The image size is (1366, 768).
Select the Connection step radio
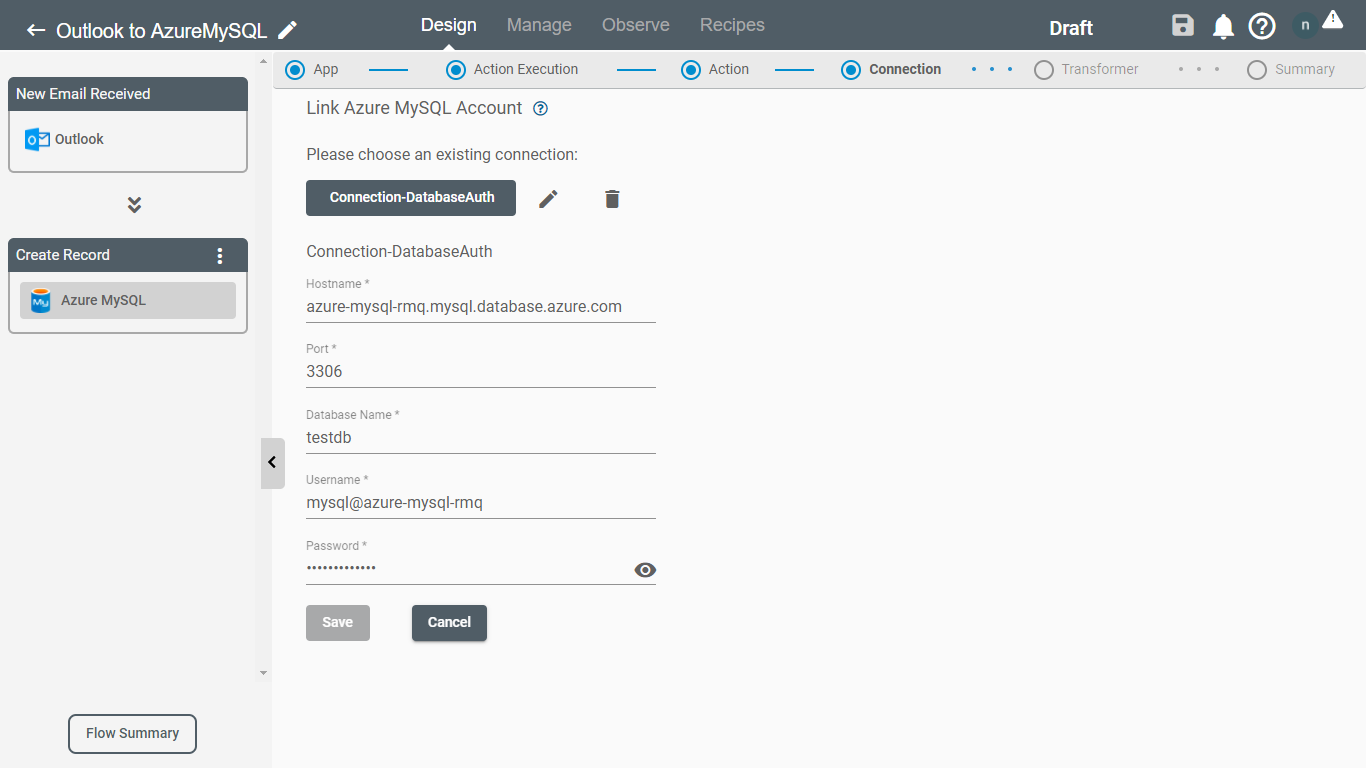point(851,70)
